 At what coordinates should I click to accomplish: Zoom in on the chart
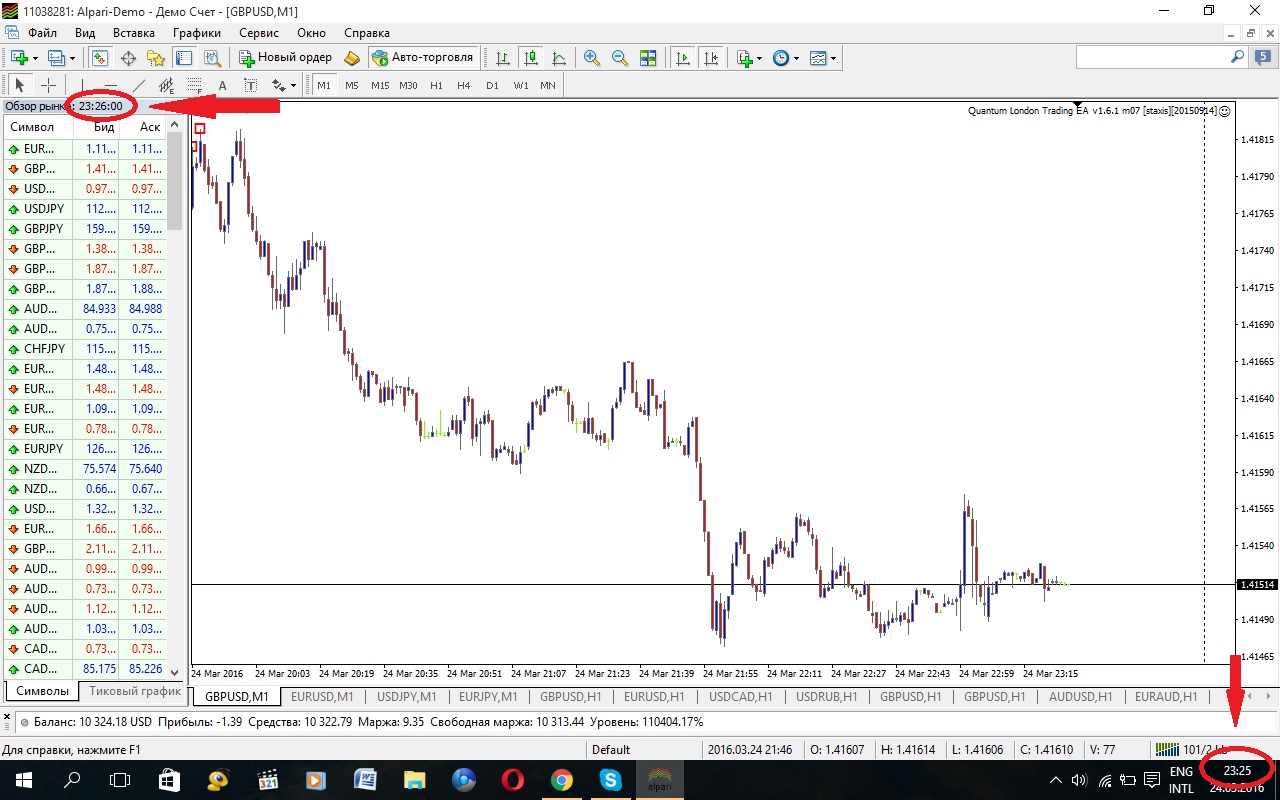592,58
